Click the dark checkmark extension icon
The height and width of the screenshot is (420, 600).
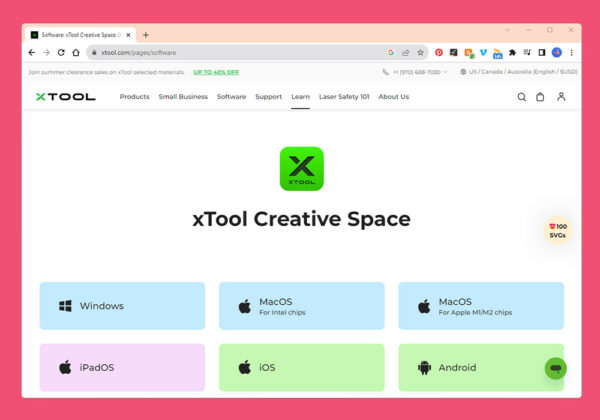pyautogui.click(x=453, y=52)
